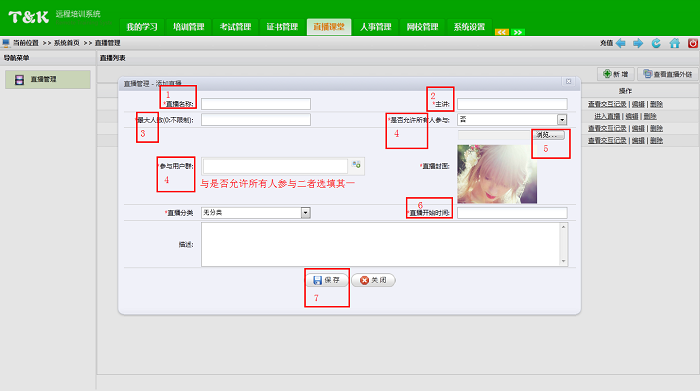
Task: Click 查看直播外链 button
Action: (668, 74)
